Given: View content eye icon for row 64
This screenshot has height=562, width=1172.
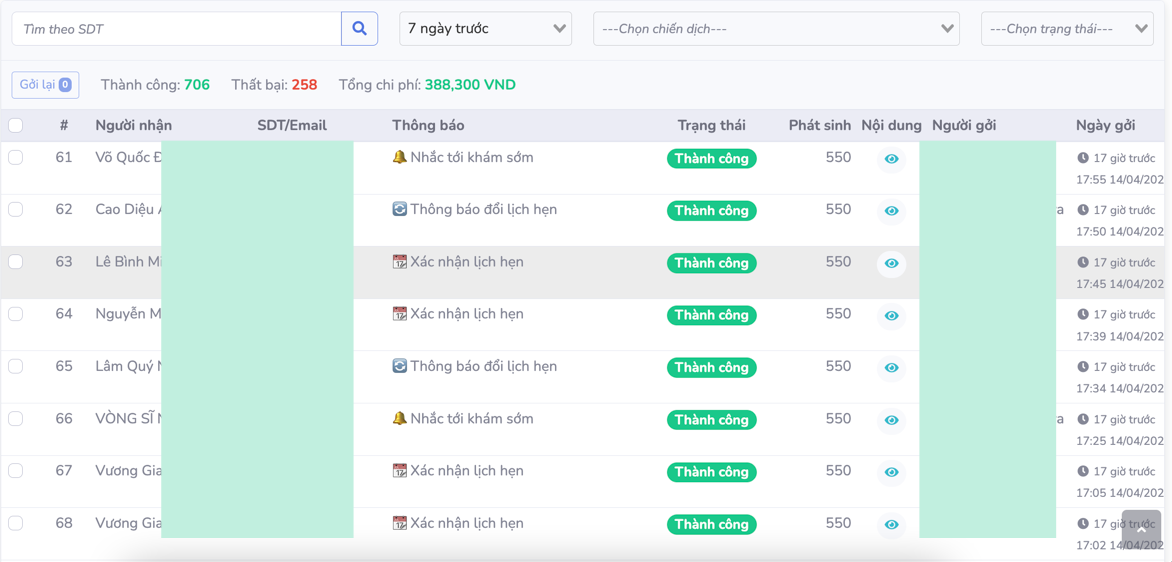Looking at the screenshot, I should [x=891, y=316].
